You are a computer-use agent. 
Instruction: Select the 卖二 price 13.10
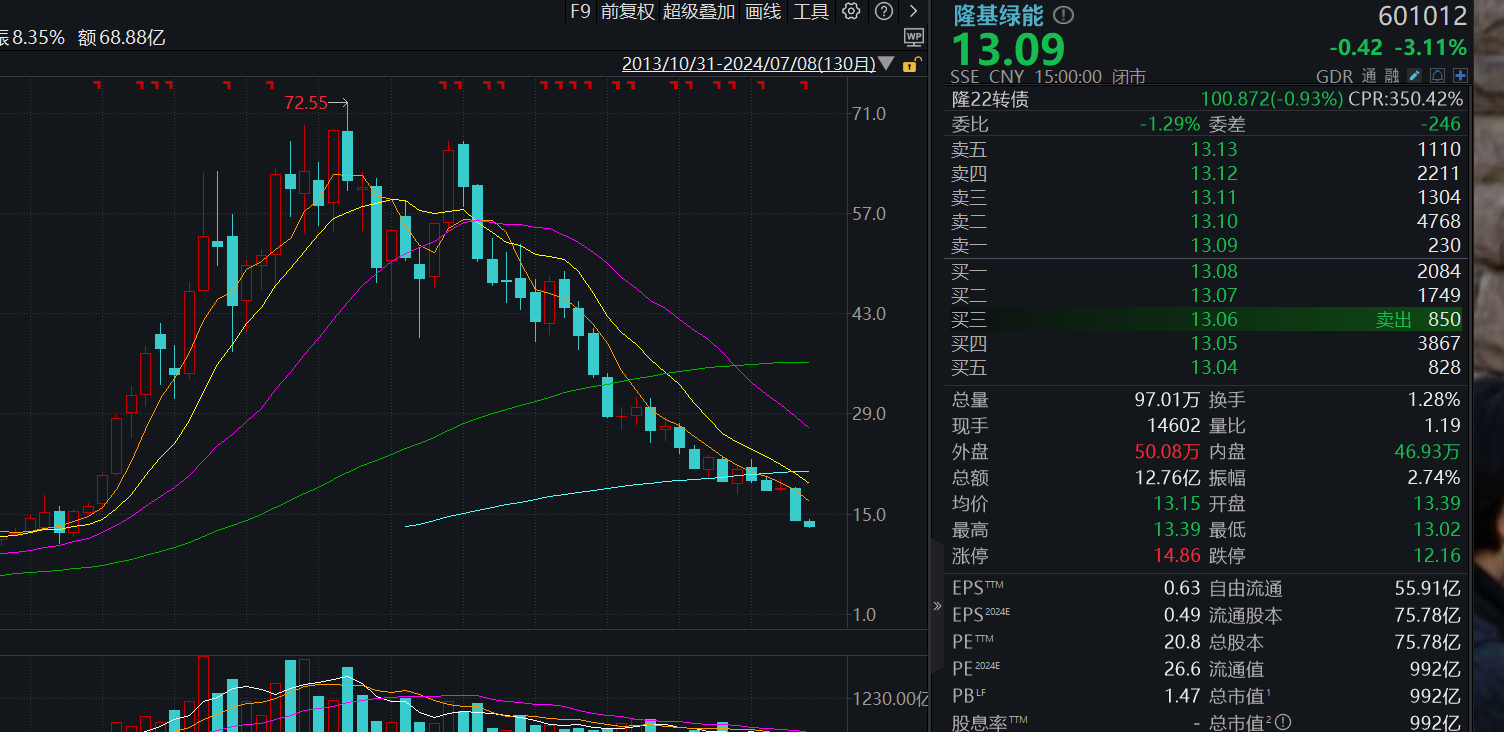(x=1214, y=221)
